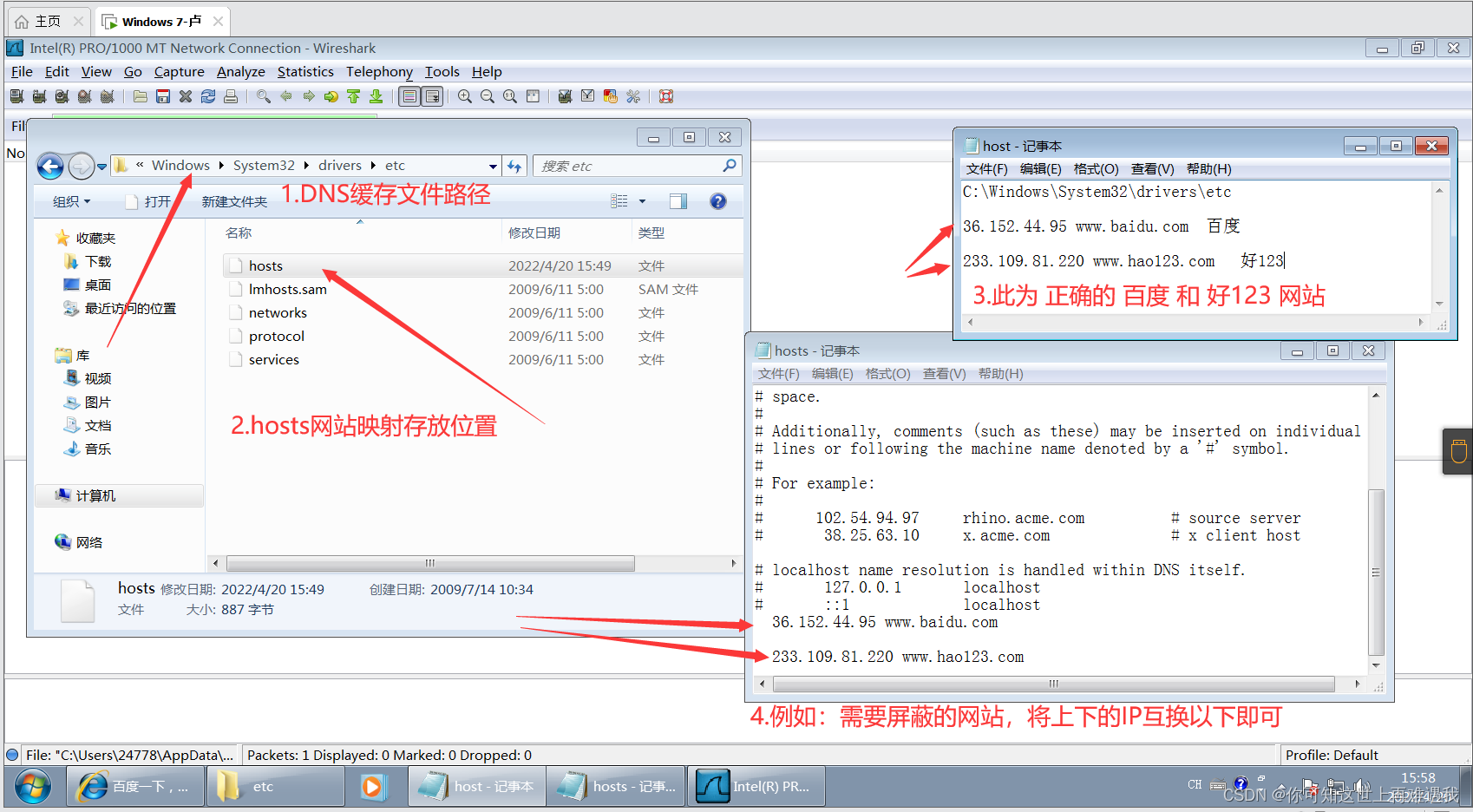
Task: Change view with the Explorer view icon
Action: coord(619,201)
